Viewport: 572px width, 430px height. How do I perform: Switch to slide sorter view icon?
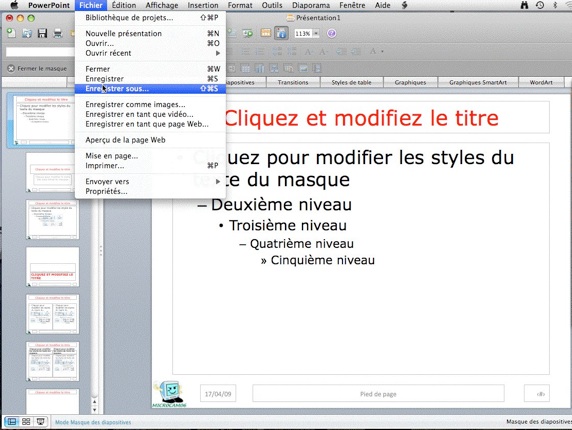(26, 422)
